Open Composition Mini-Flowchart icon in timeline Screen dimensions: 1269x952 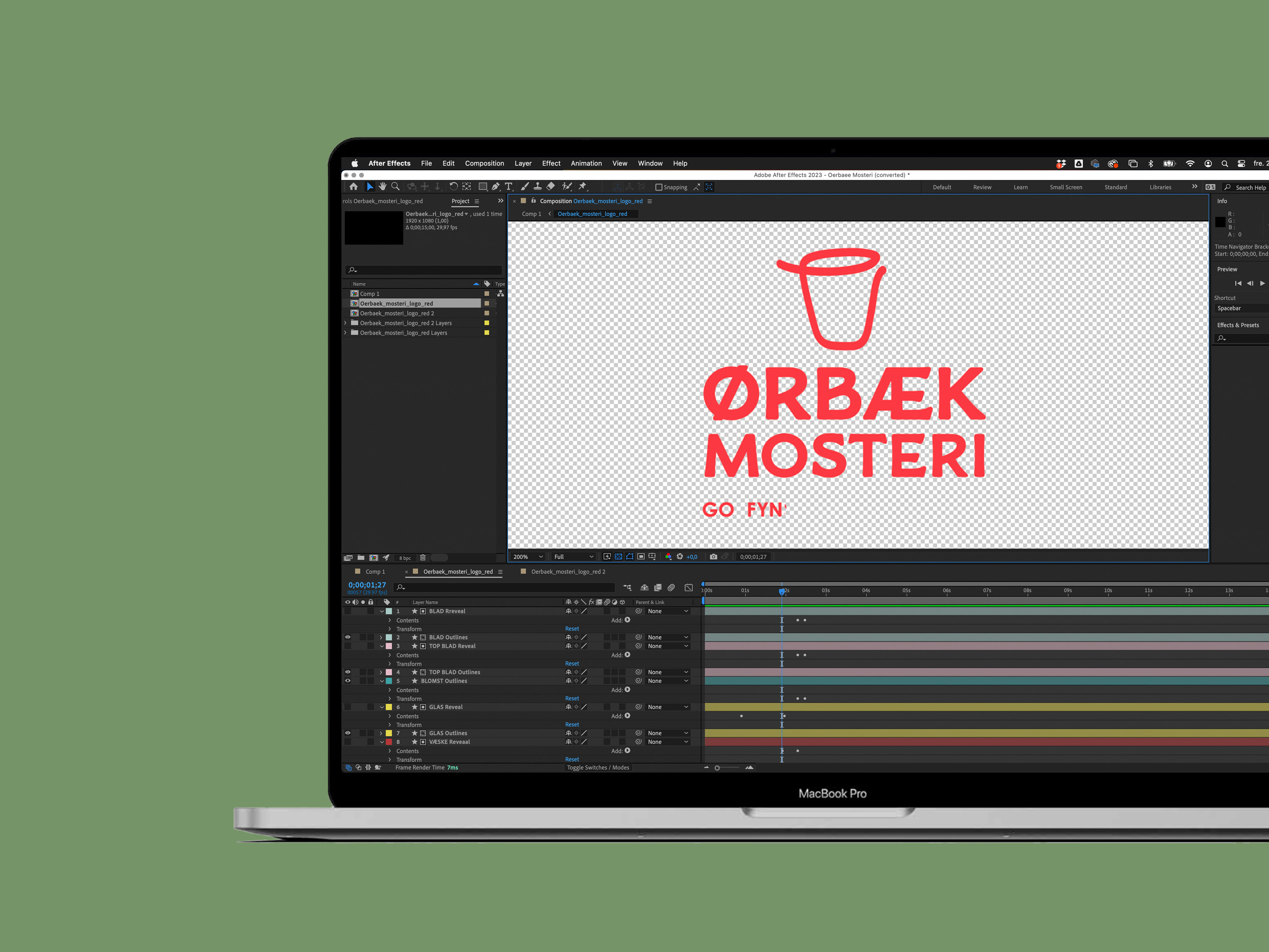pos(628,588)
